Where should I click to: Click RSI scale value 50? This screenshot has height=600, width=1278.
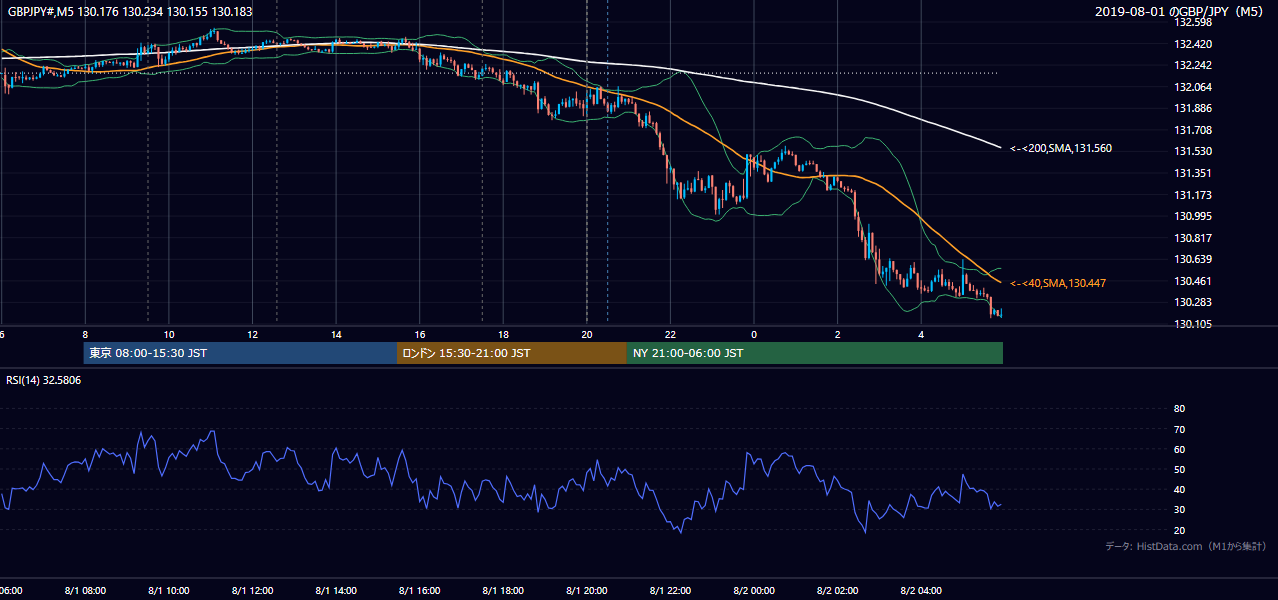coord(1179,469)
